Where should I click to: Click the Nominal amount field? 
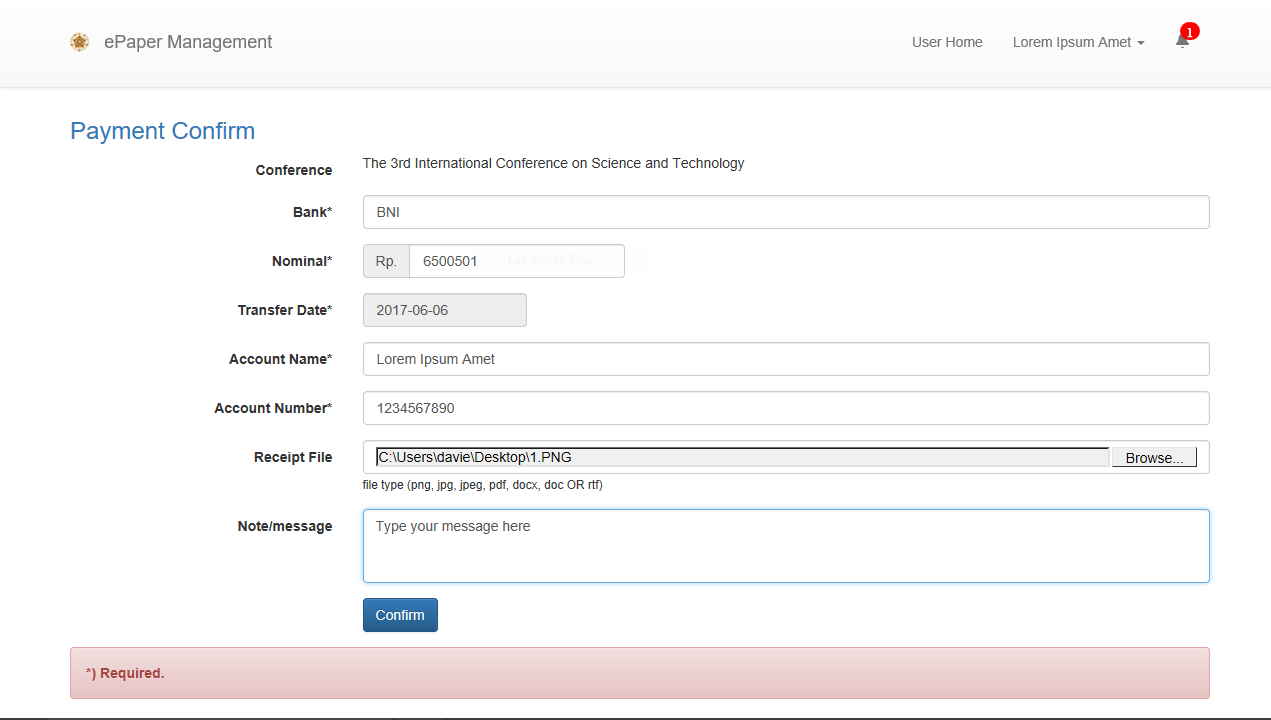pos(516,261)
